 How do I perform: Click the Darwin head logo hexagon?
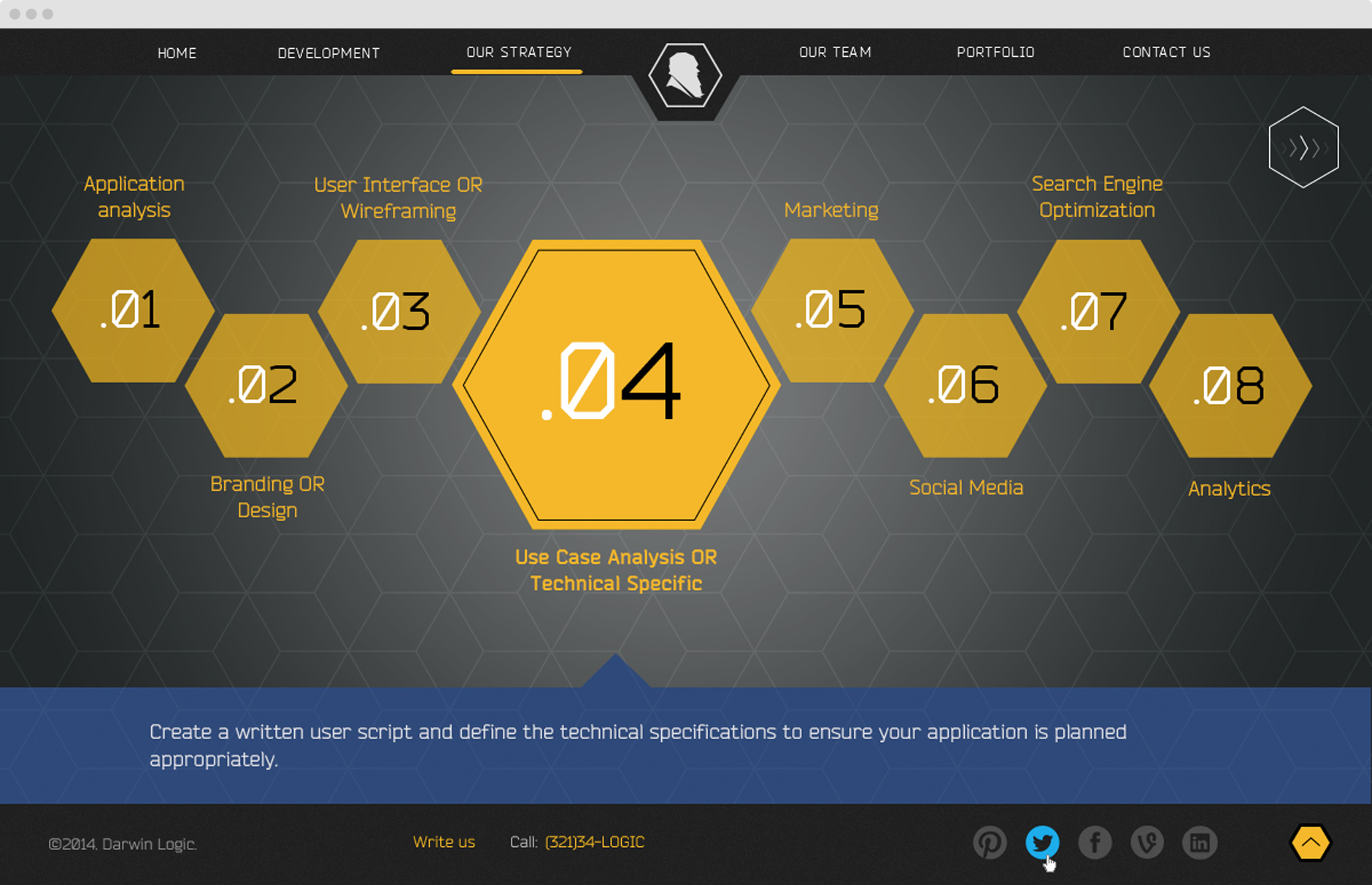(x=685, y=76)
